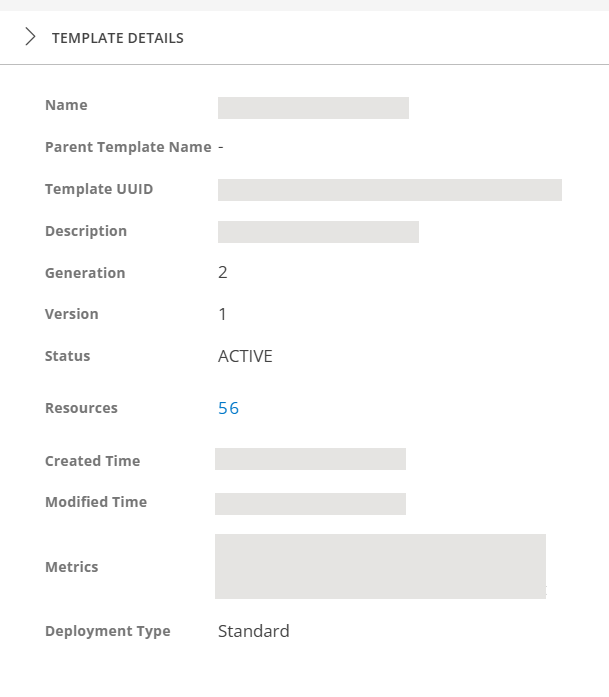Click the Description field label
This screenshot has width=609, height=697.
pos(86,231)
